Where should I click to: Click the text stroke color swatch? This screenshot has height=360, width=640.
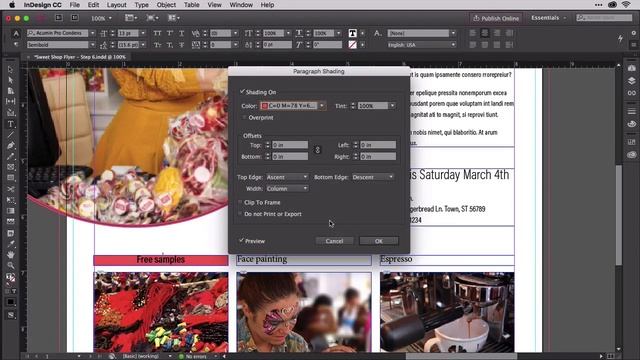[352, 45]
